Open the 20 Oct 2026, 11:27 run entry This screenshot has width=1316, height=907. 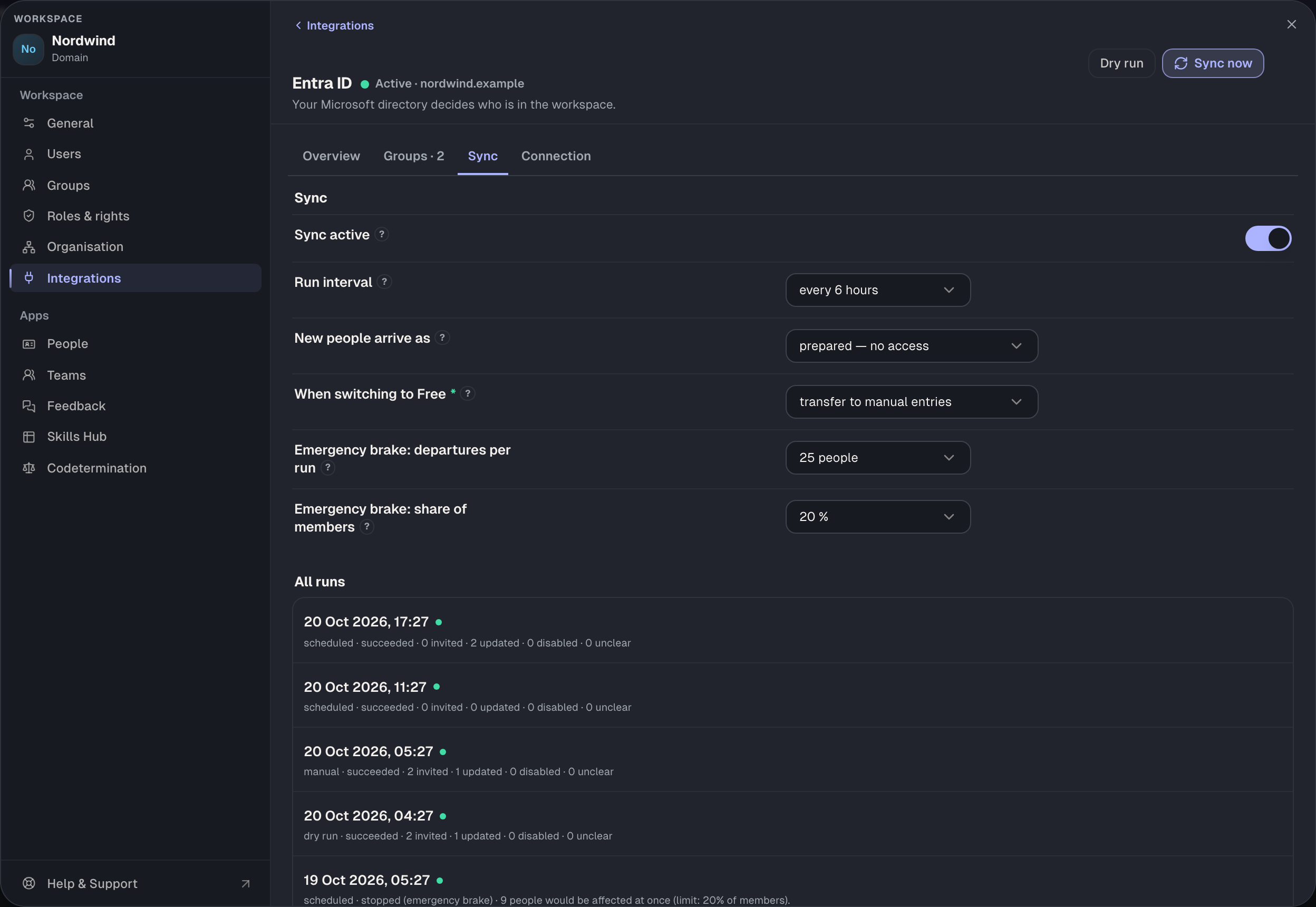coord(792,695)
